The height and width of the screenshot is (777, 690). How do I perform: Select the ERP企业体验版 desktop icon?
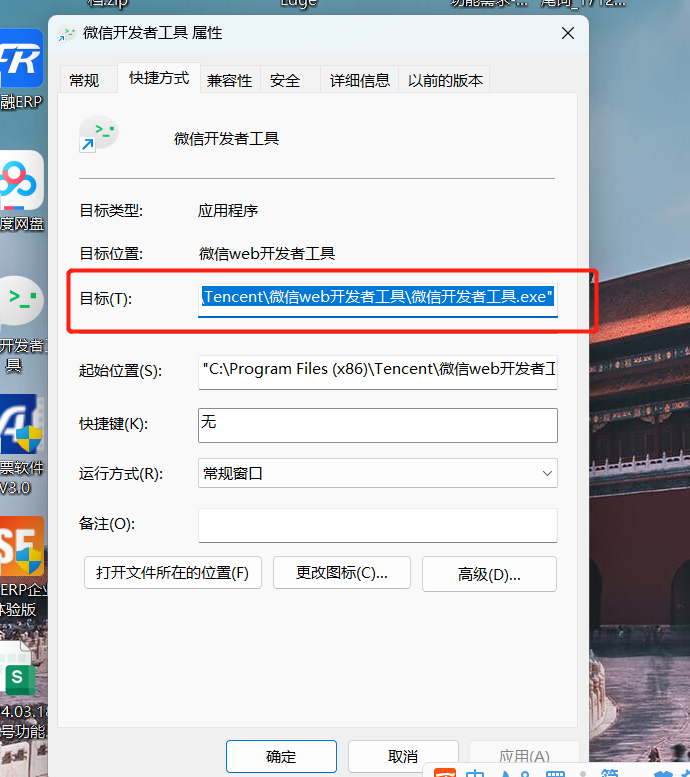click(x=23, y=565)
